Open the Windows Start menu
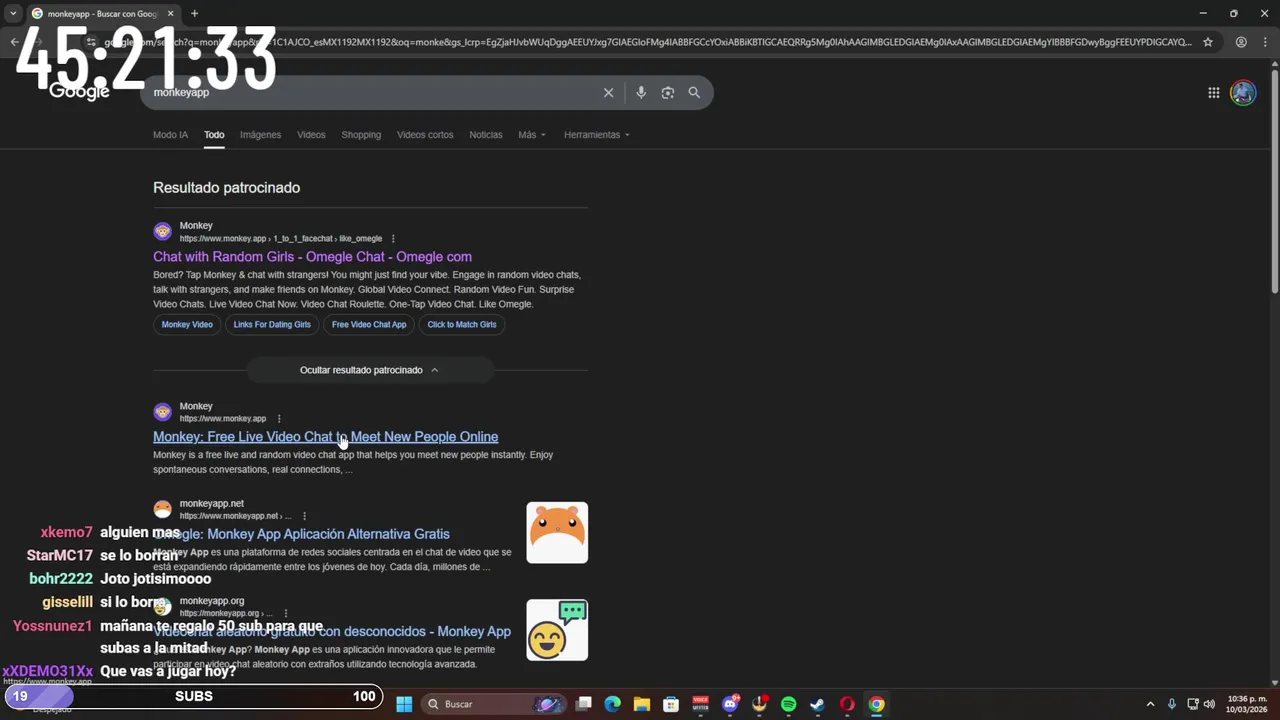This screenshot has height=720, width=1280. (404, 704)
